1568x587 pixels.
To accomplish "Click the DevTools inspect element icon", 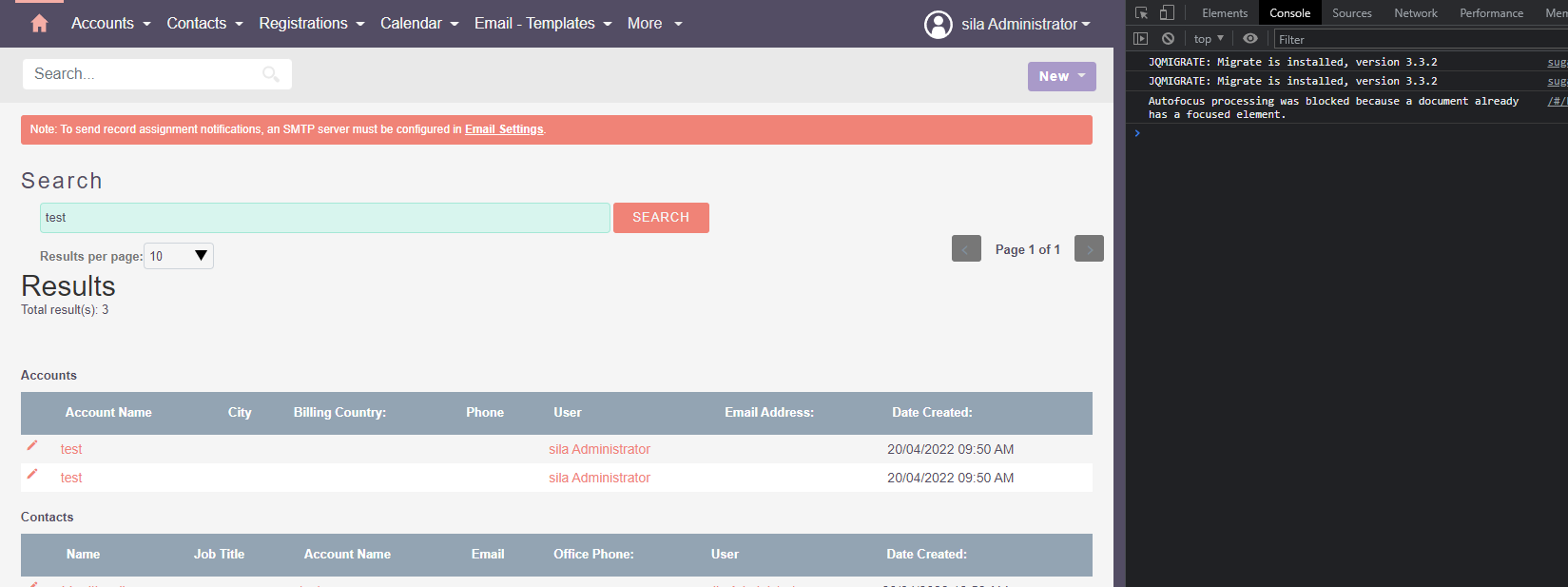I will pos(1141,13).
